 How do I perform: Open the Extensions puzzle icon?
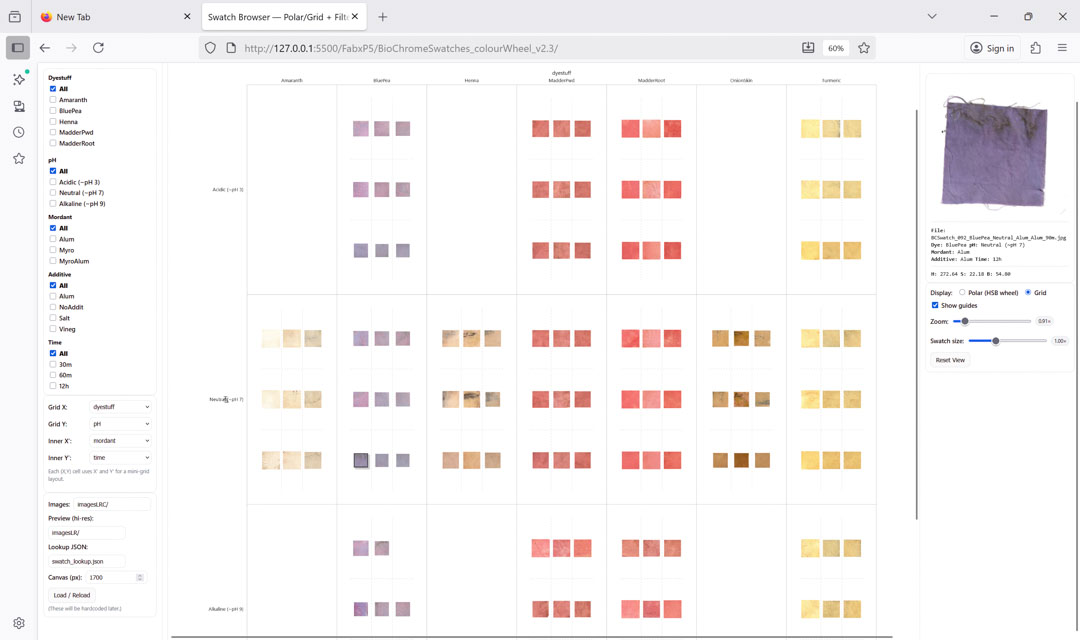1035,48
